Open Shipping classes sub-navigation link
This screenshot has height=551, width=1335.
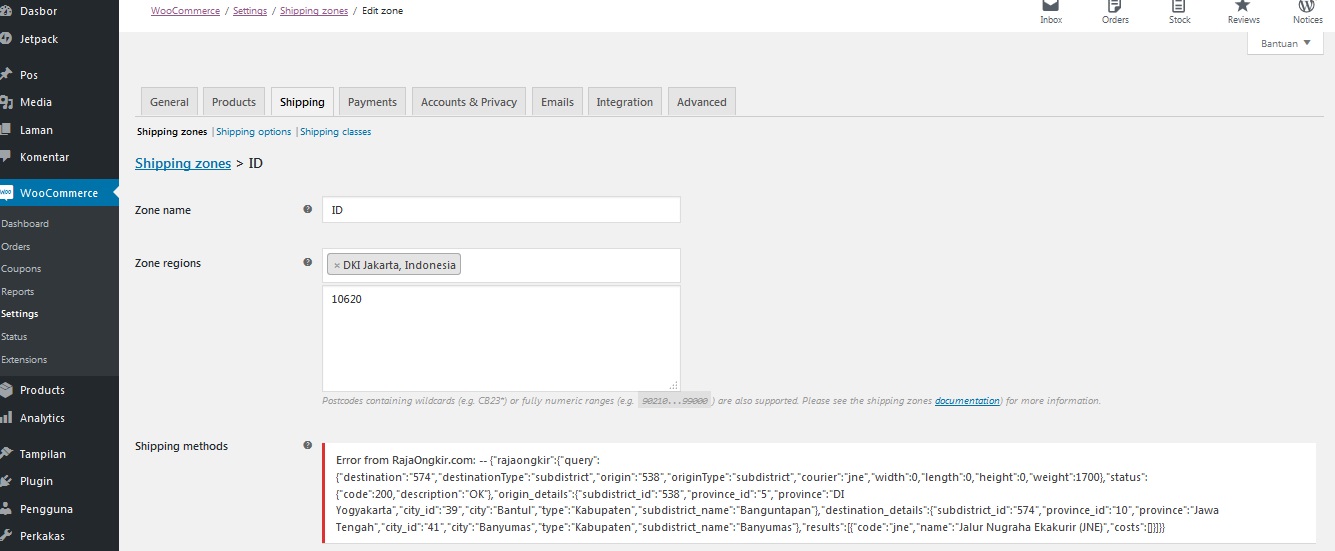tap(336, 132)
